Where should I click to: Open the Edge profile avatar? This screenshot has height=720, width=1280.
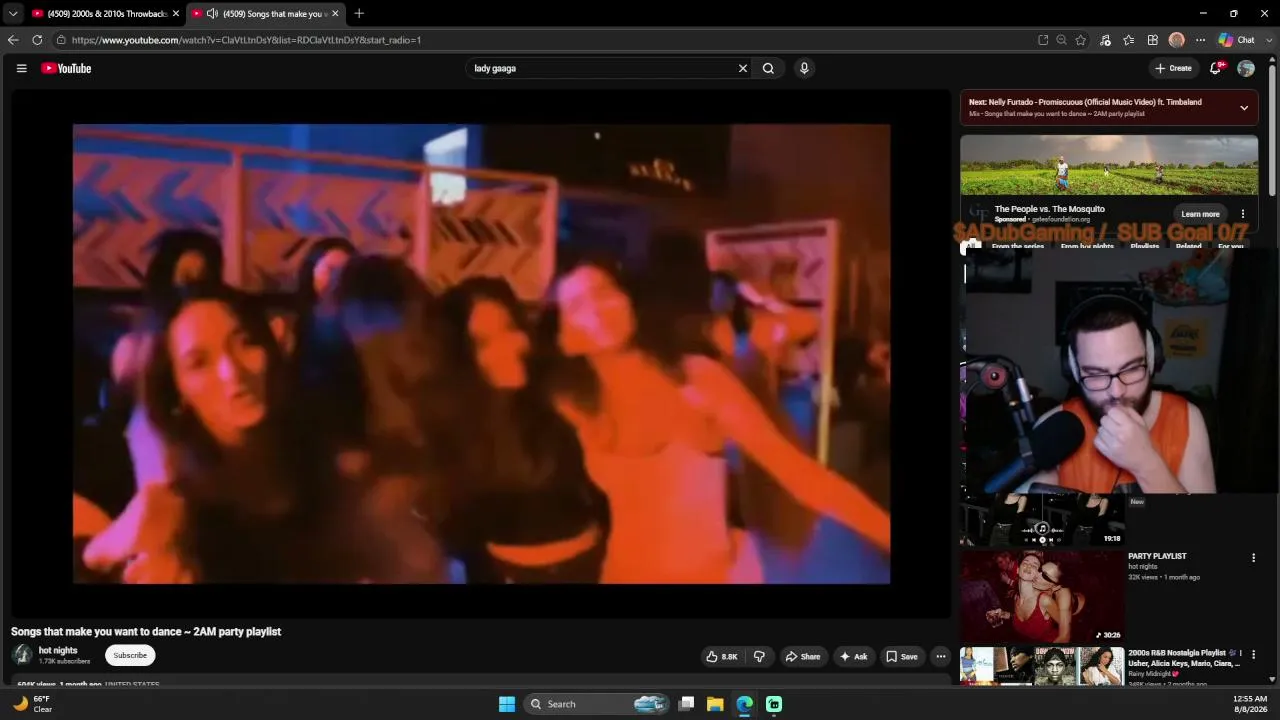tap(1177, 40)
